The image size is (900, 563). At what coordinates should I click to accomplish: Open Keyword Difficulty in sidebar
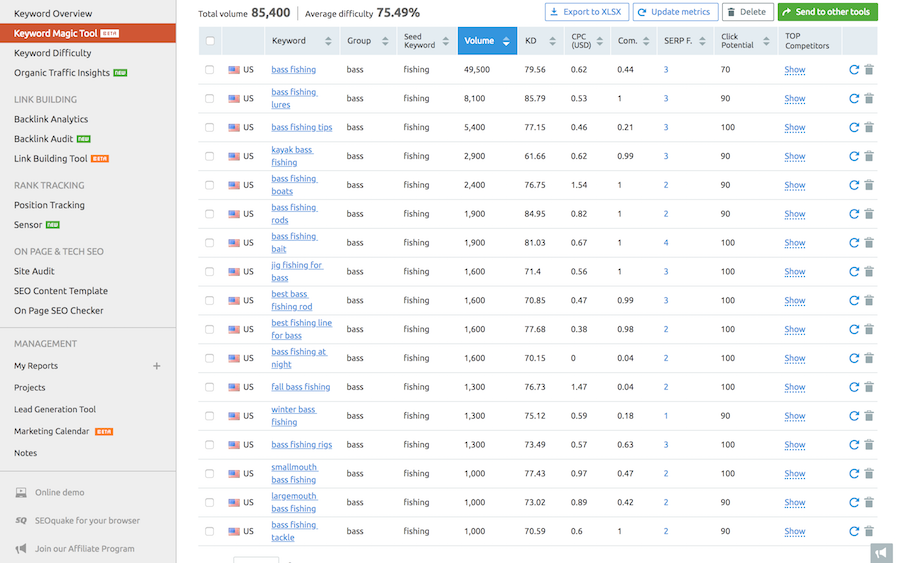[53, 53]
